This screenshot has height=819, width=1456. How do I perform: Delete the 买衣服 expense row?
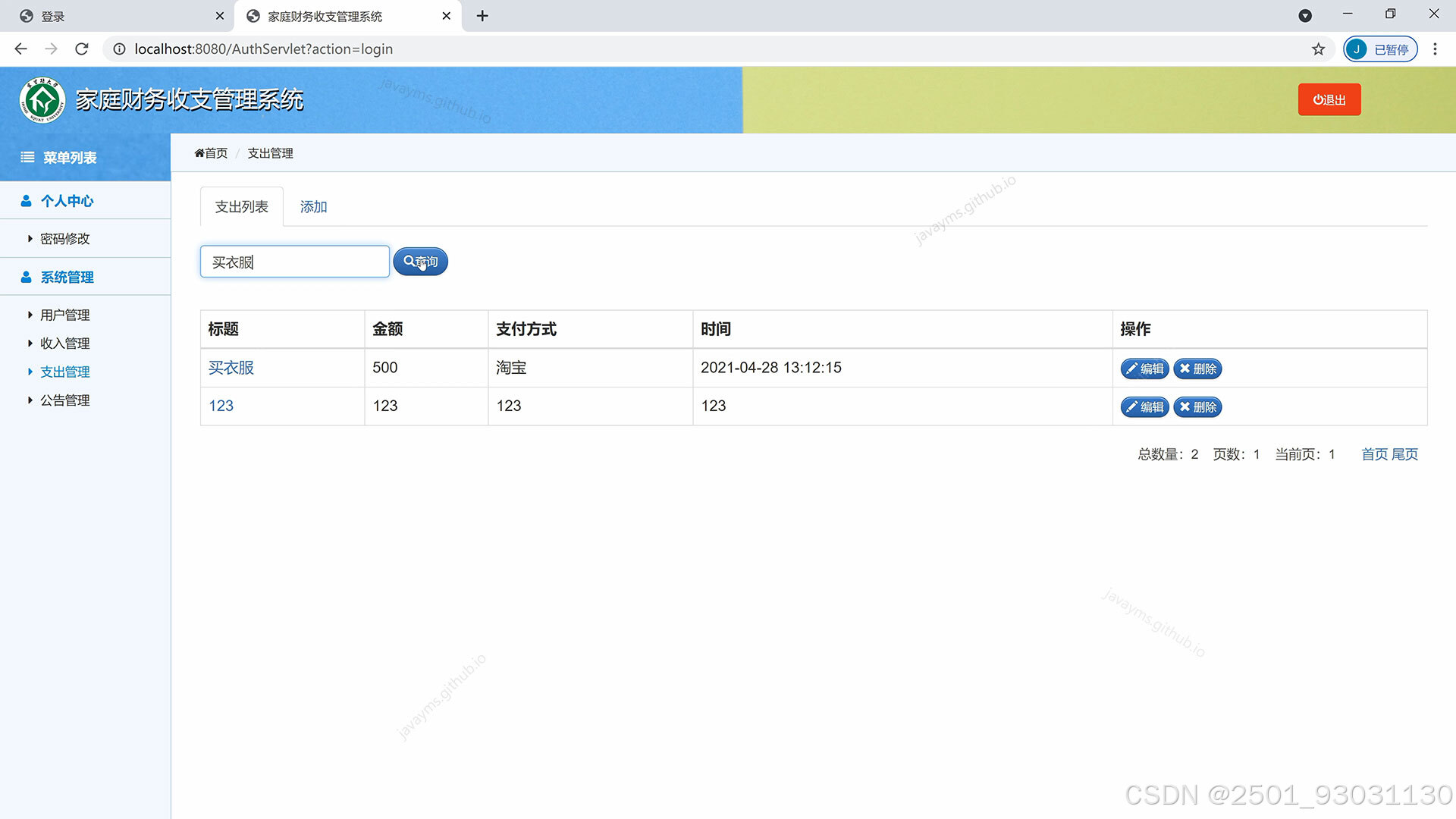click(x=1197, y=369)
